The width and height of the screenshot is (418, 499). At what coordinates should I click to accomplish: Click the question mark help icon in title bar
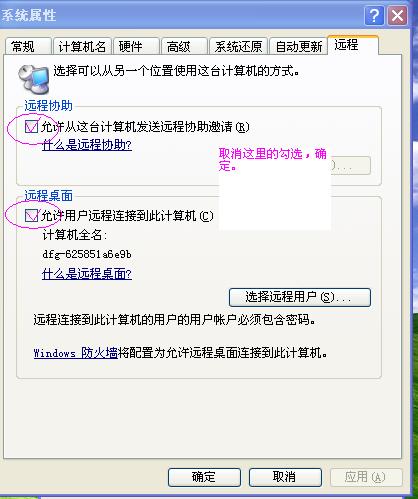tap(374, 15)
